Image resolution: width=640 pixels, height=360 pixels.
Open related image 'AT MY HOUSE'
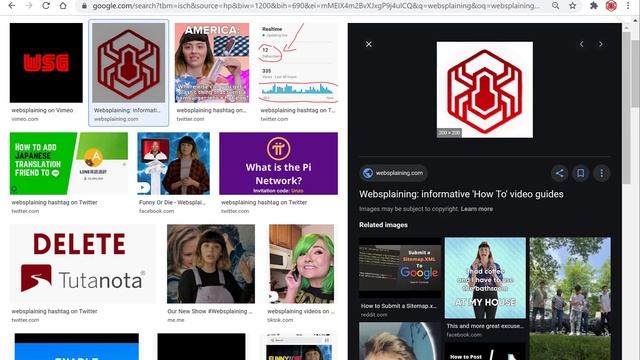[485, 278]
